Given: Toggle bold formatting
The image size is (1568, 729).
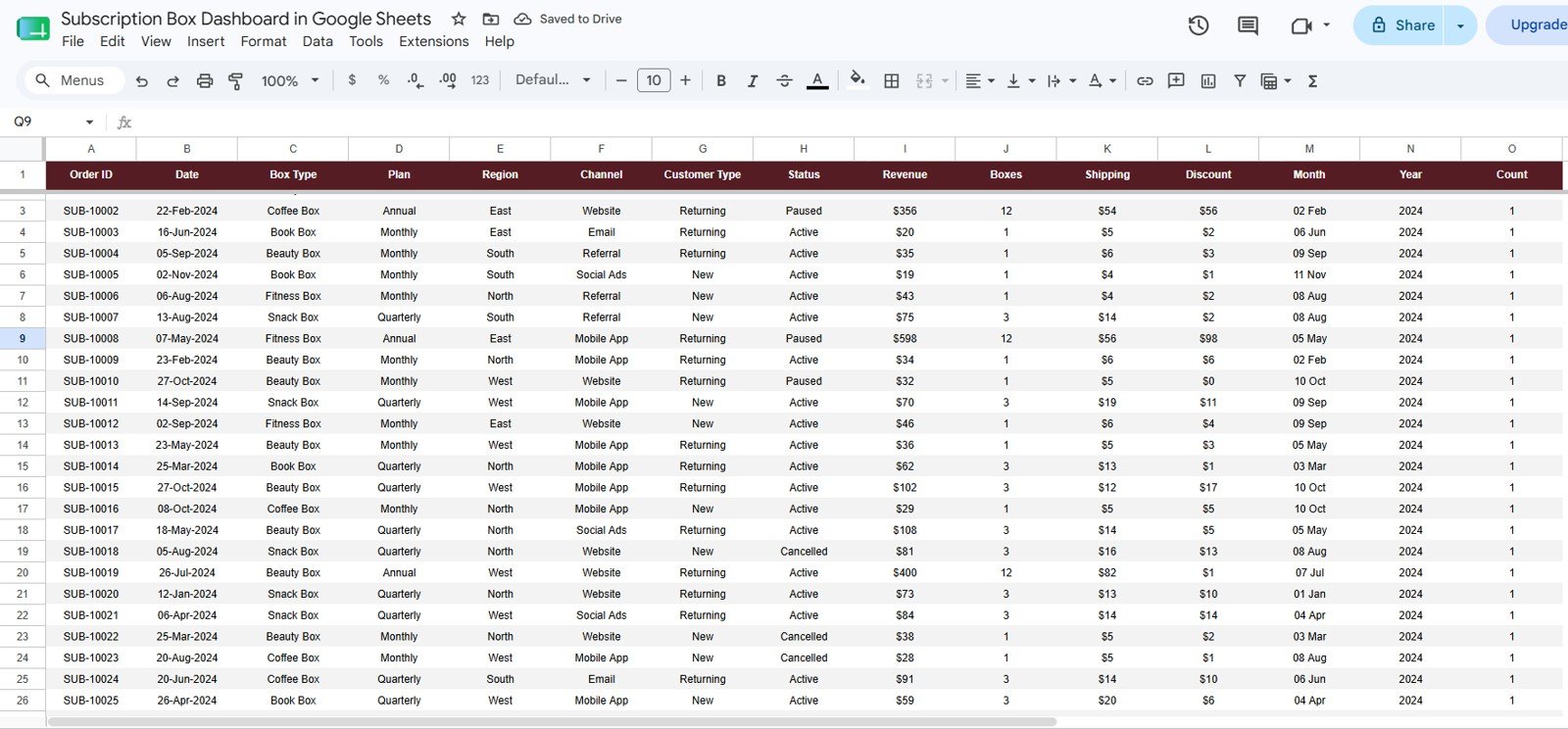Looking at the screenshot, I should coord(721,80).
